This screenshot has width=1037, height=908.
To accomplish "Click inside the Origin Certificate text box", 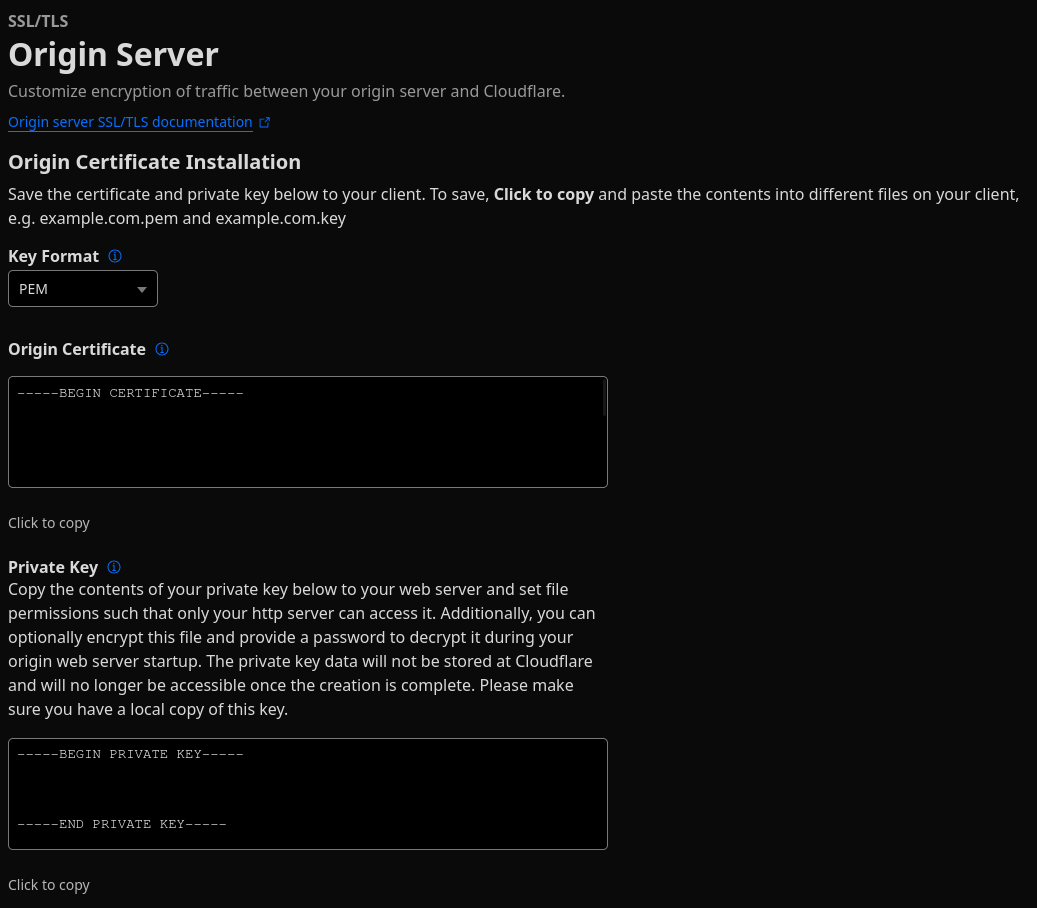I will [x=307, y=440].
